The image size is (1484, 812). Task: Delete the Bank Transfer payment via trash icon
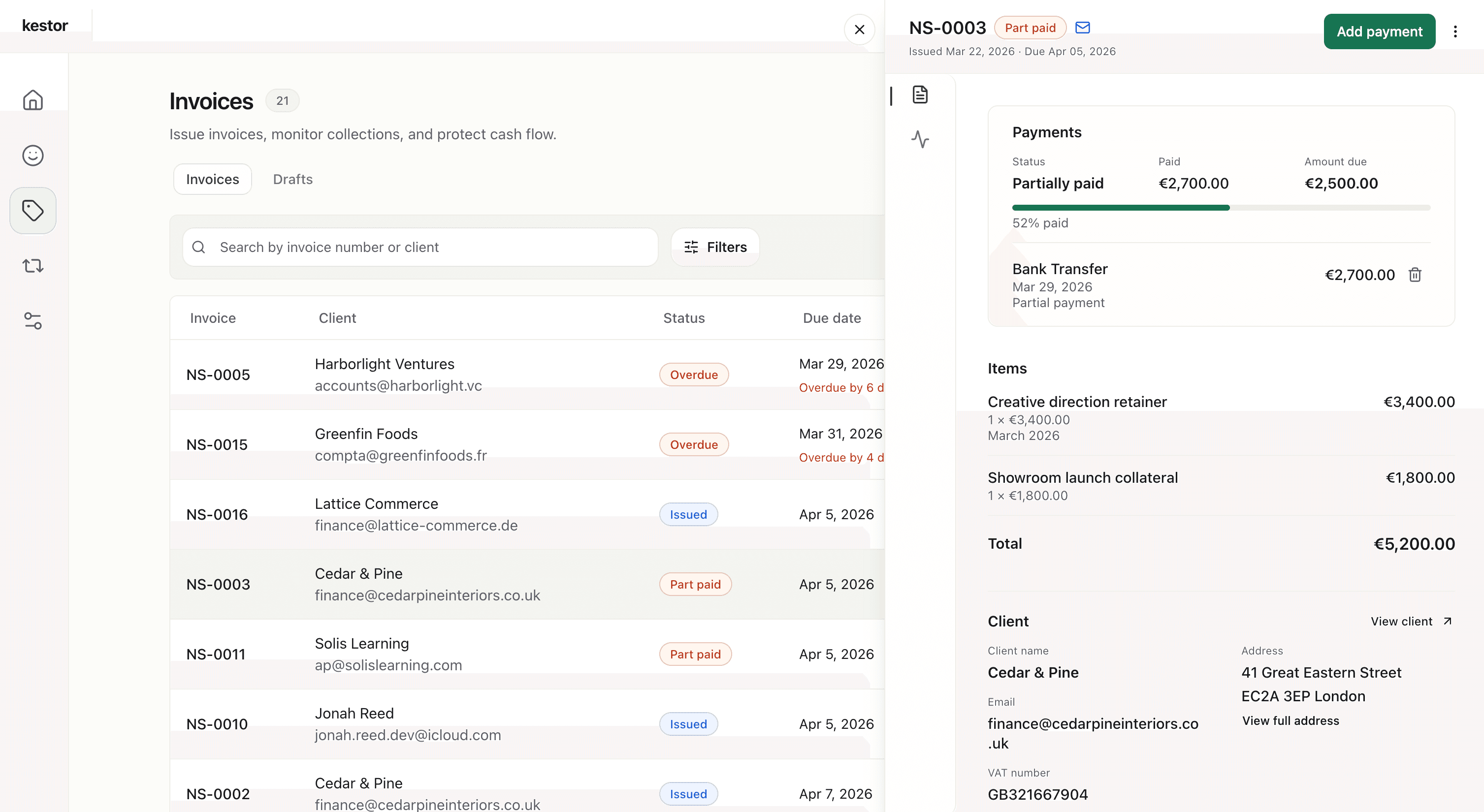click(1415, 275)
